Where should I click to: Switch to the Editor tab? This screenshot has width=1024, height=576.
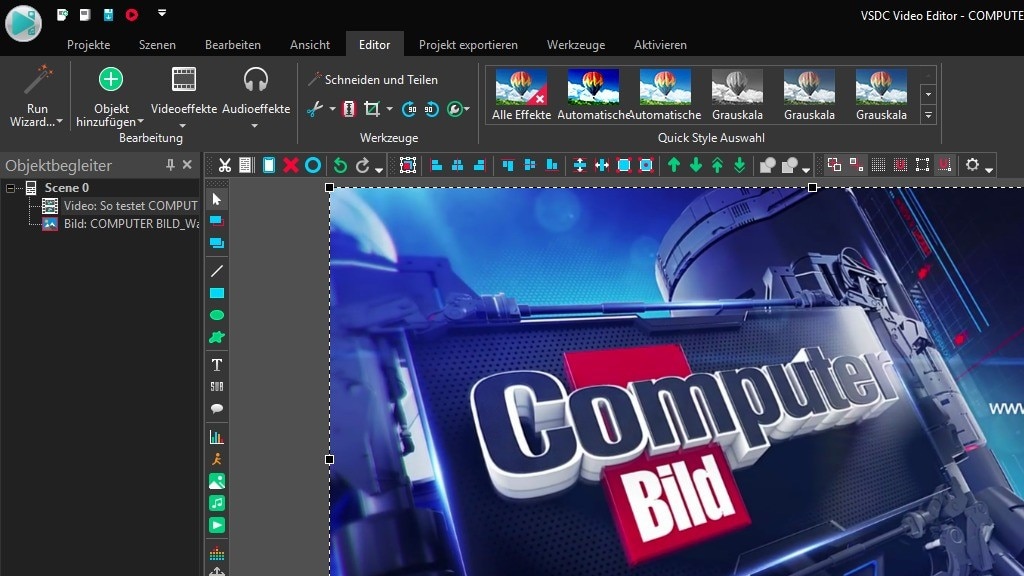(374, 44)
